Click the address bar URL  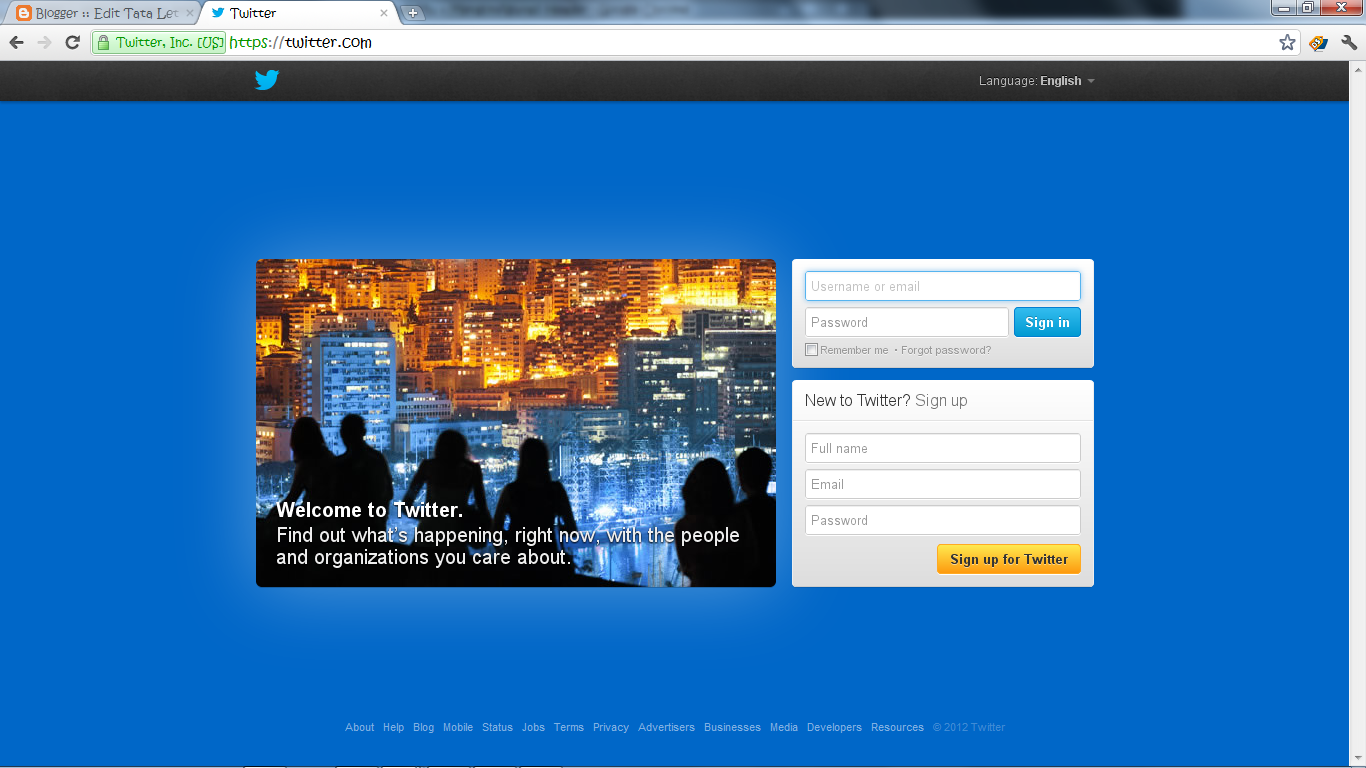coord(300,42)
